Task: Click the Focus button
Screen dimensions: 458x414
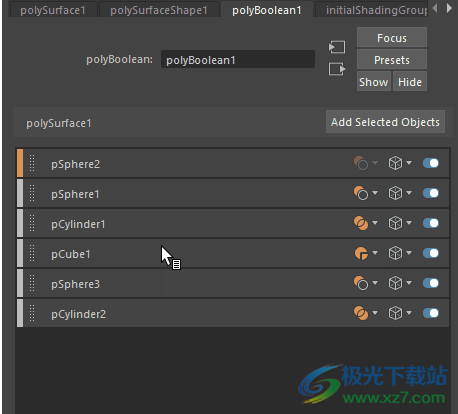Action: (392, 38)
